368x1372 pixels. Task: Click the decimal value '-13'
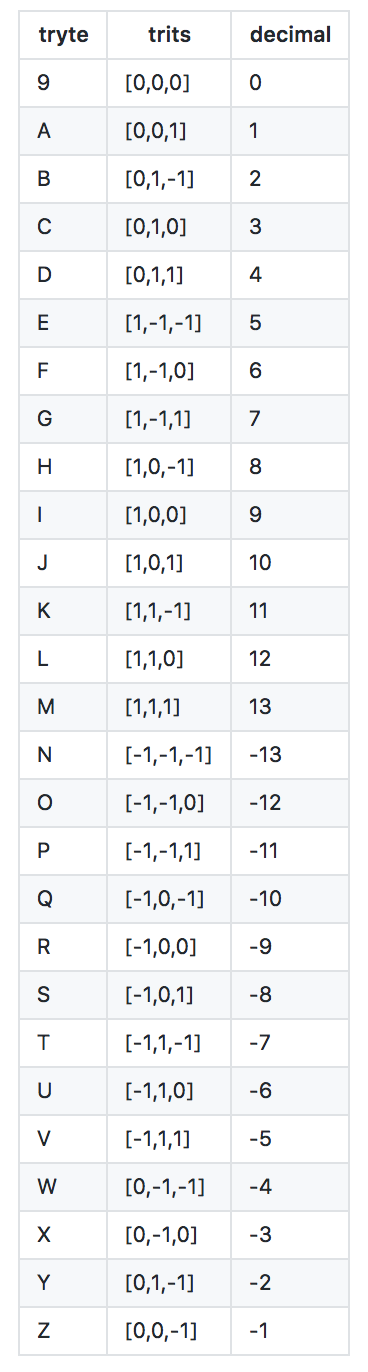click(265, 755)
